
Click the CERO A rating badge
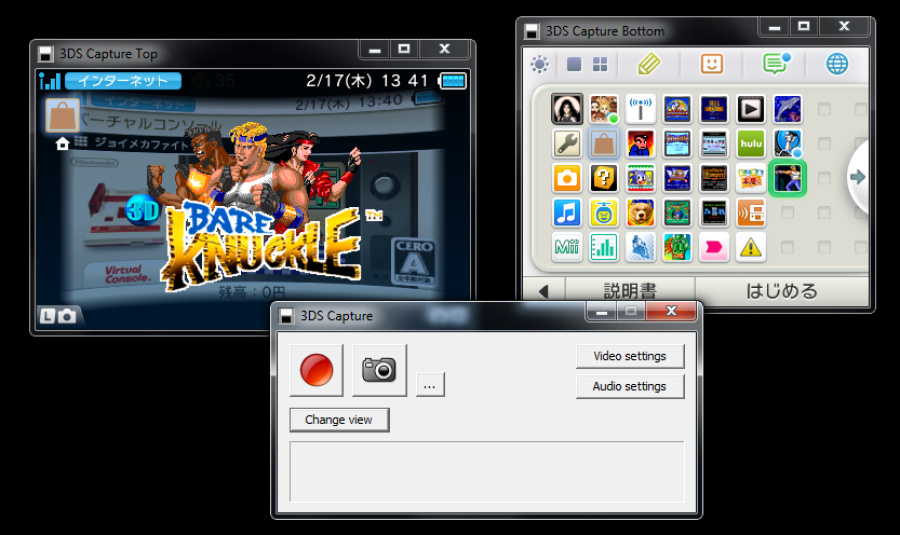414,262
